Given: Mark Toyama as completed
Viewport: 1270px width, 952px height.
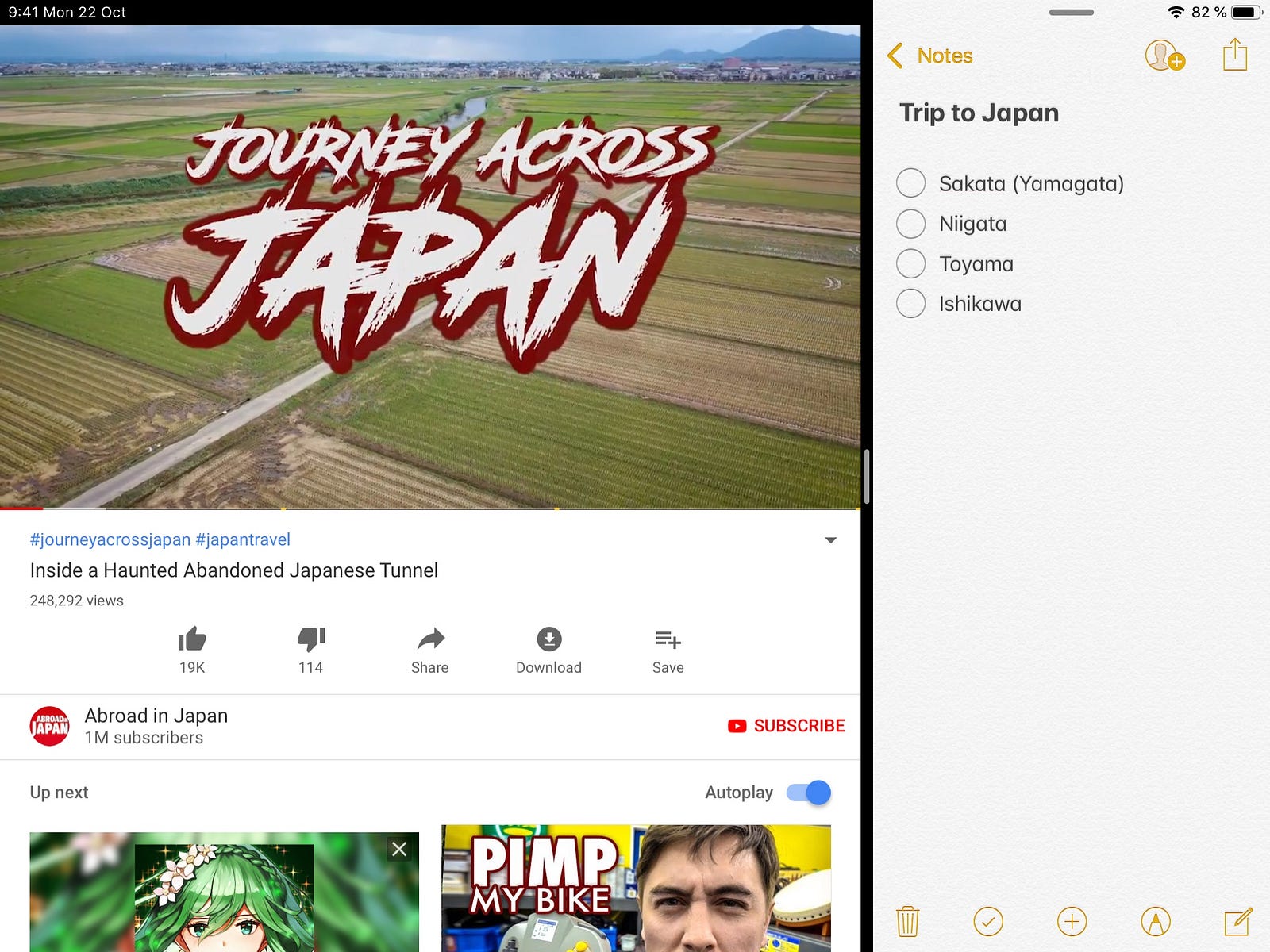Looking at the screenshot, I should click(911, 263).
